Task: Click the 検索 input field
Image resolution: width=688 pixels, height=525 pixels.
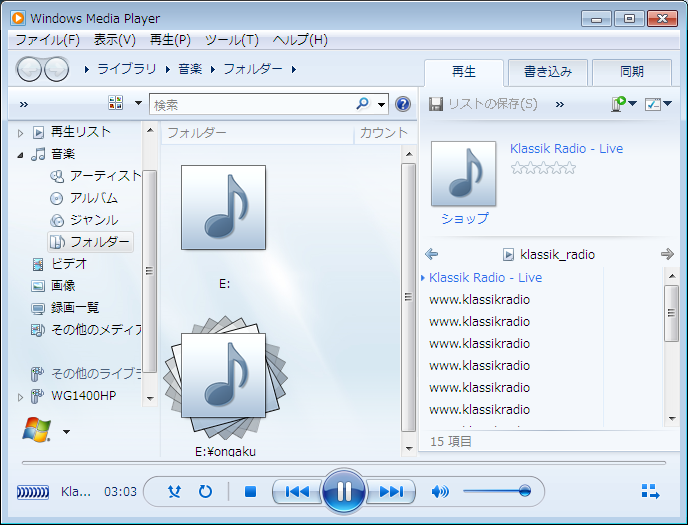Action: click(x=253, y=105)
